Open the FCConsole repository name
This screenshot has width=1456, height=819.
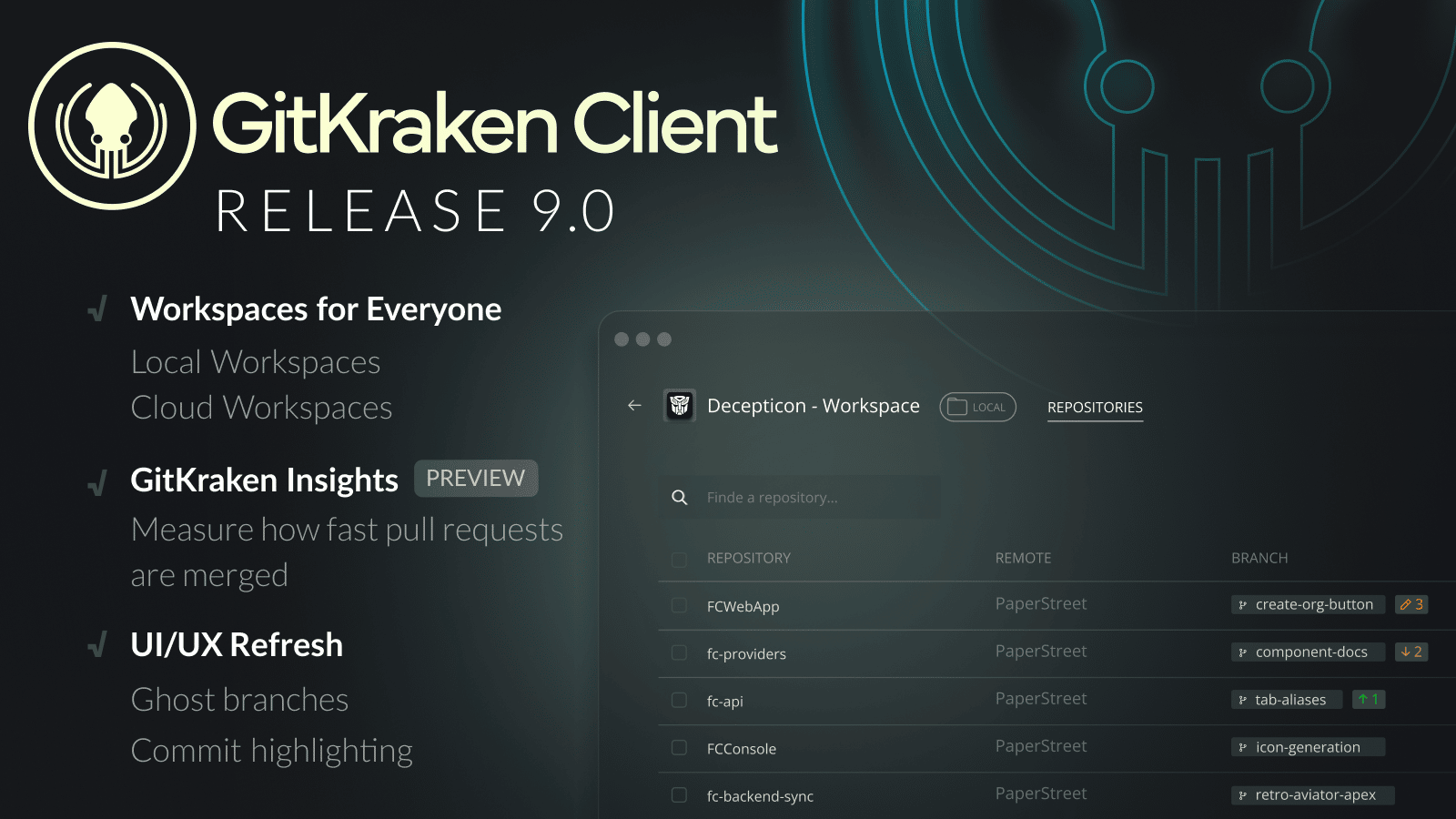741,749
